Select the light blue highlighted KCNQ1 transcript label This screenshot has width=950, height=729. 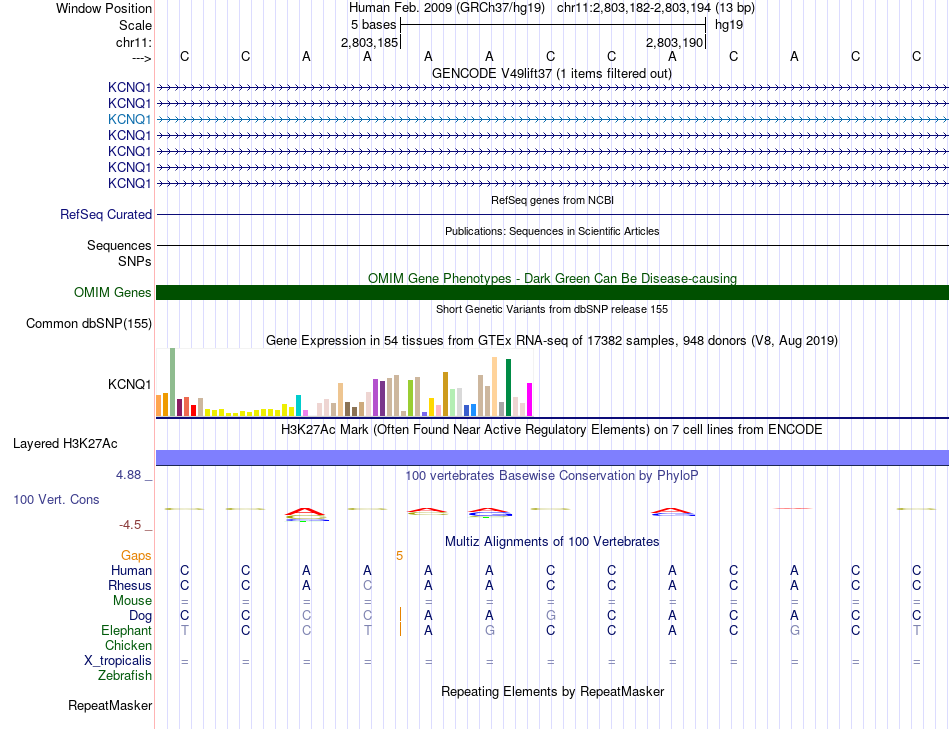[129, 119]
